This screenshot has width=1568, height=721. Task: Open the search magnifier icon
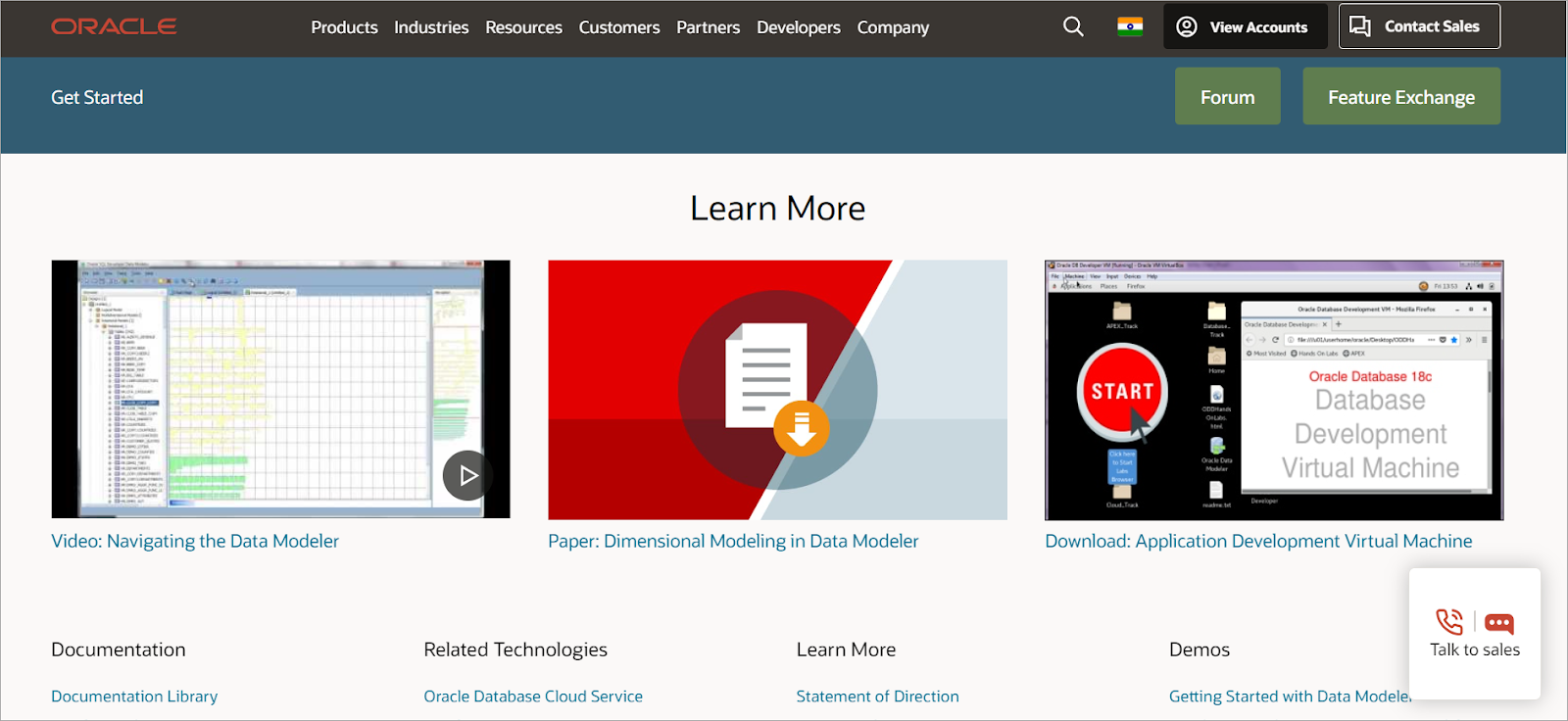[x=1073, y=26]
